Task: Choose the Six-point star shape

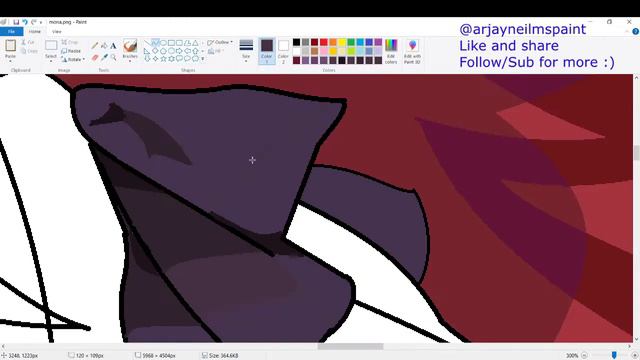Action: coord(171,59)
